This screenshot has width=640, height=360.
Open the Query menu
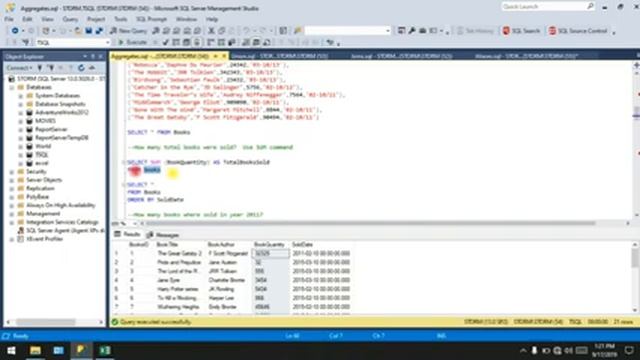click(70, 19)
